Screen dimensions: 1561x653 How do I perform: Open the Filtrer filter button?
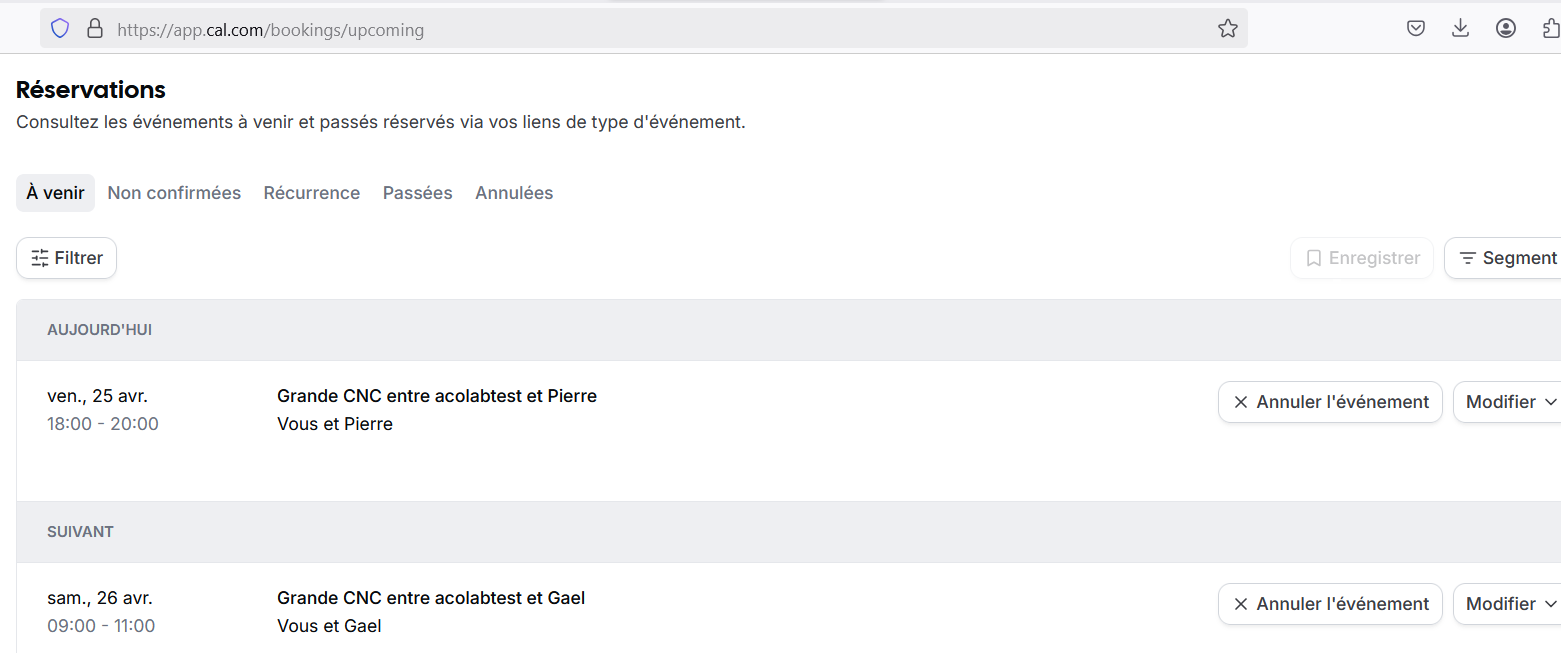(67, 258)
